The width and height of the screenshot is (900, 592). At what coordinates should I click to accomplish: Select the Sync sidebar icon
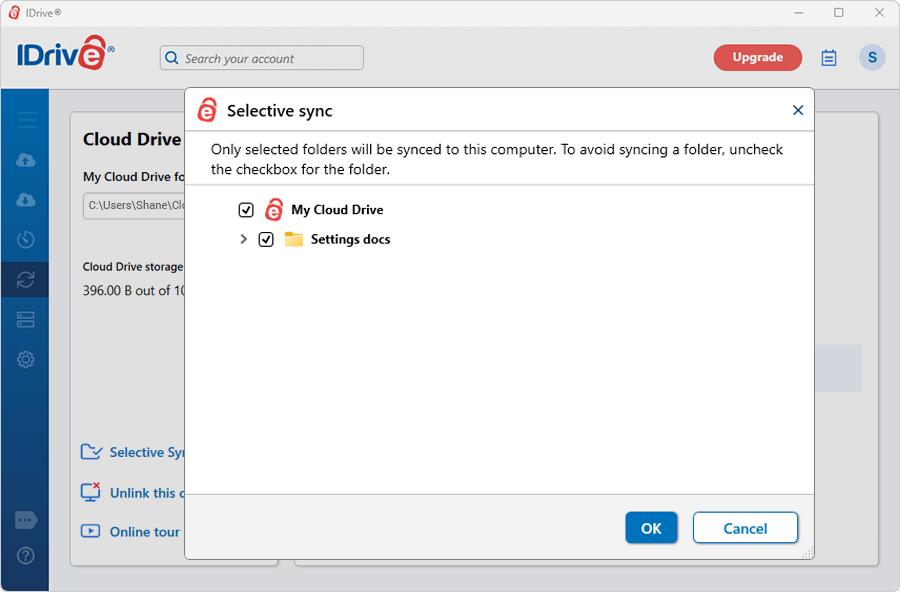(26, 280)
